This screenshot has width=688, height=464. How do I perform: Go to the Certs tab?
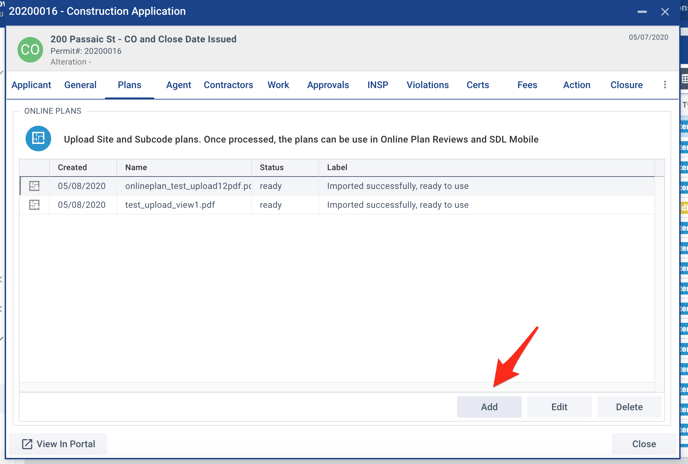click(477, 85)
